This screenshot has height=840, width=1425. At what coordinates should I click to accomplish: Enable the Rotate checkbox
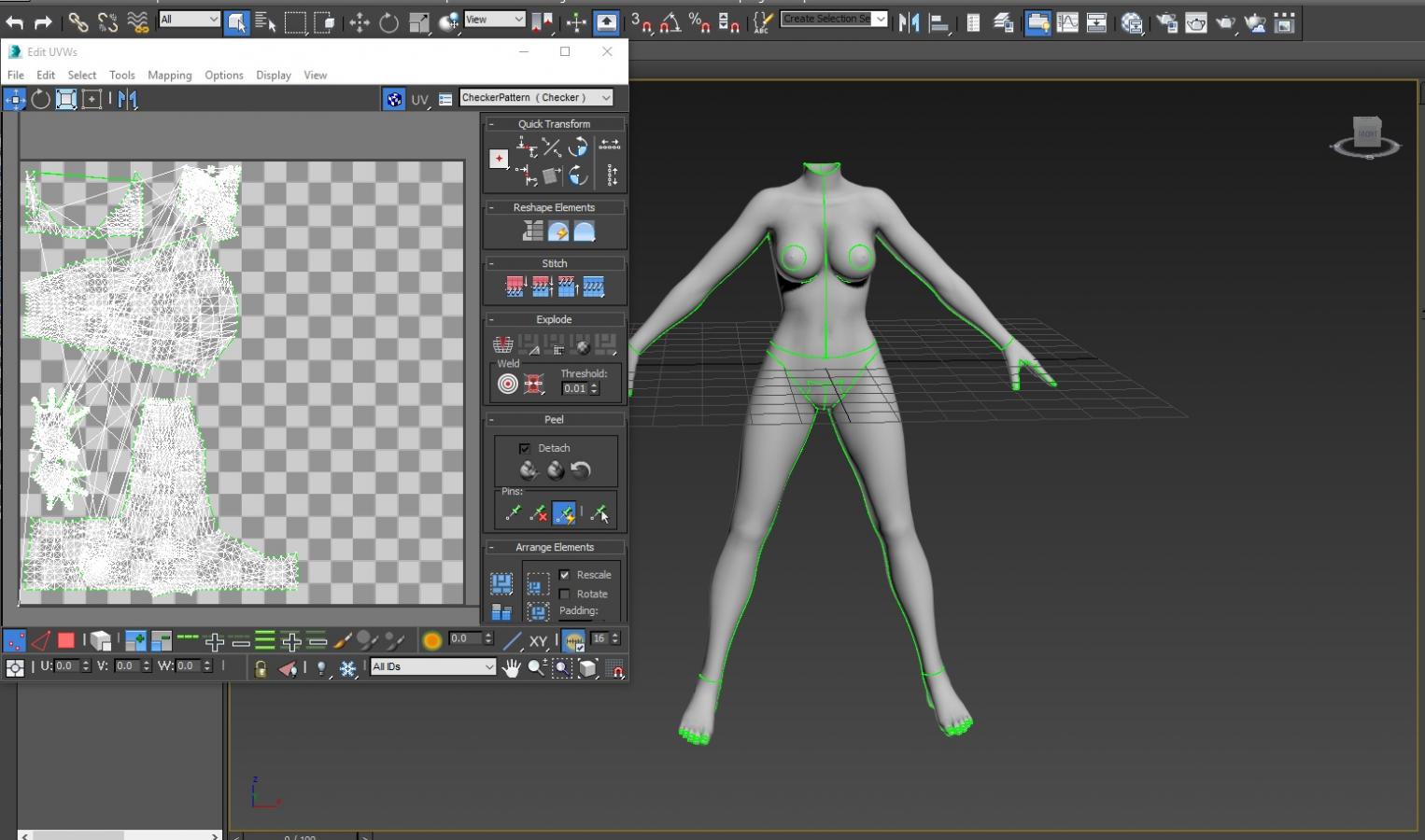(x=564, y=594)
